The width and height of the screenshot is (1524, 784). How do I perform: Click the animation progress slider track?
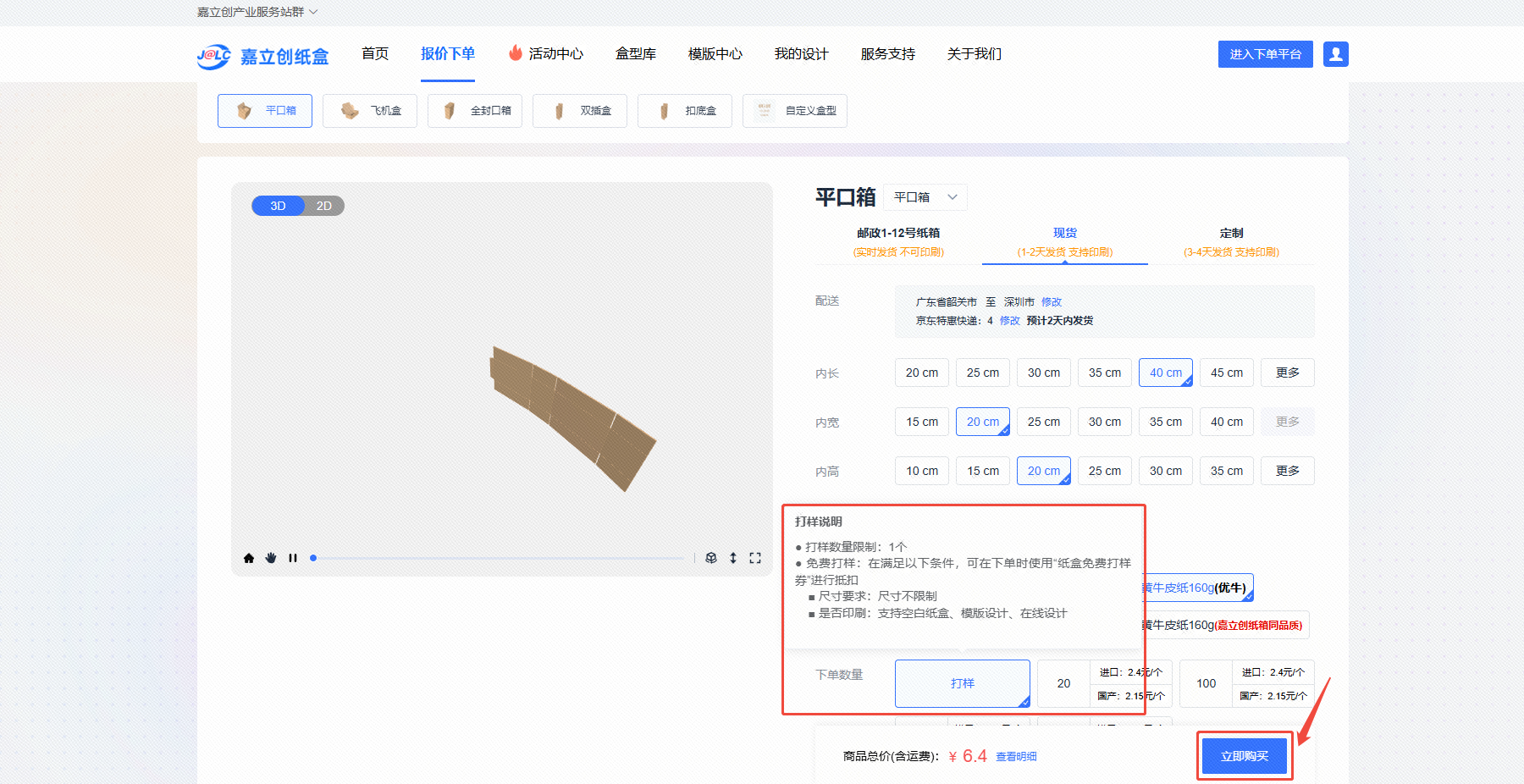[500, 558]
